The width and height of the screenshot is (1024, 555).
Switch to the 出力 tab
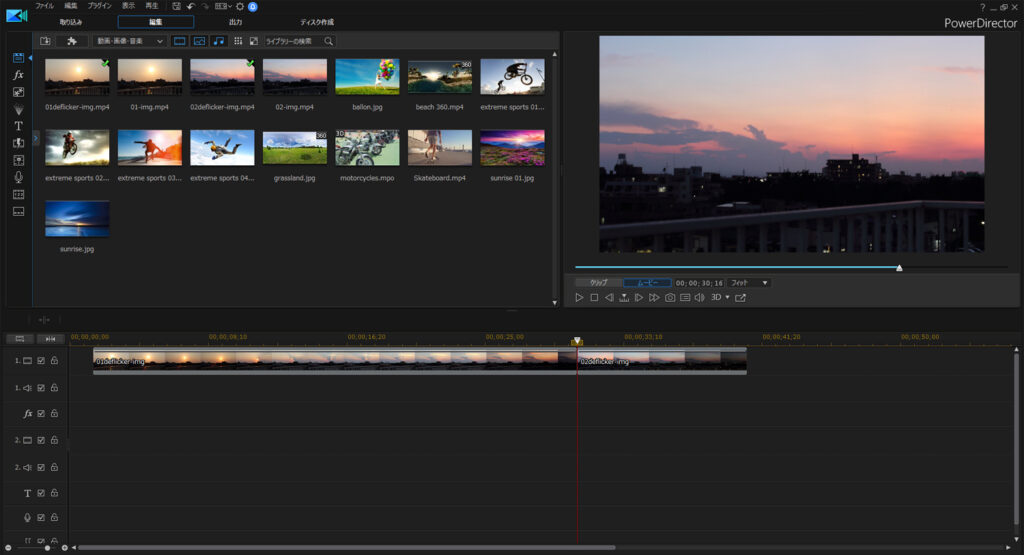click(235, 22)
